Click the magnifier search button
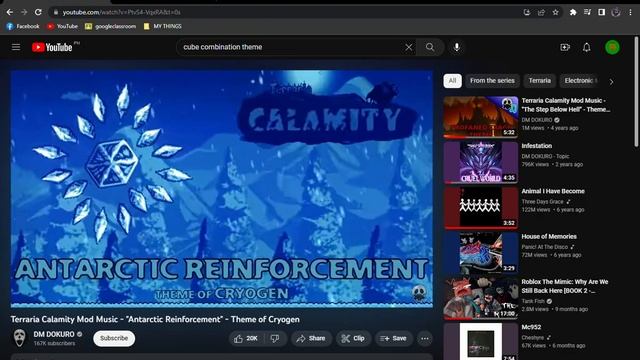Screen dimensions: 640x360 click(x=430, y=47)
